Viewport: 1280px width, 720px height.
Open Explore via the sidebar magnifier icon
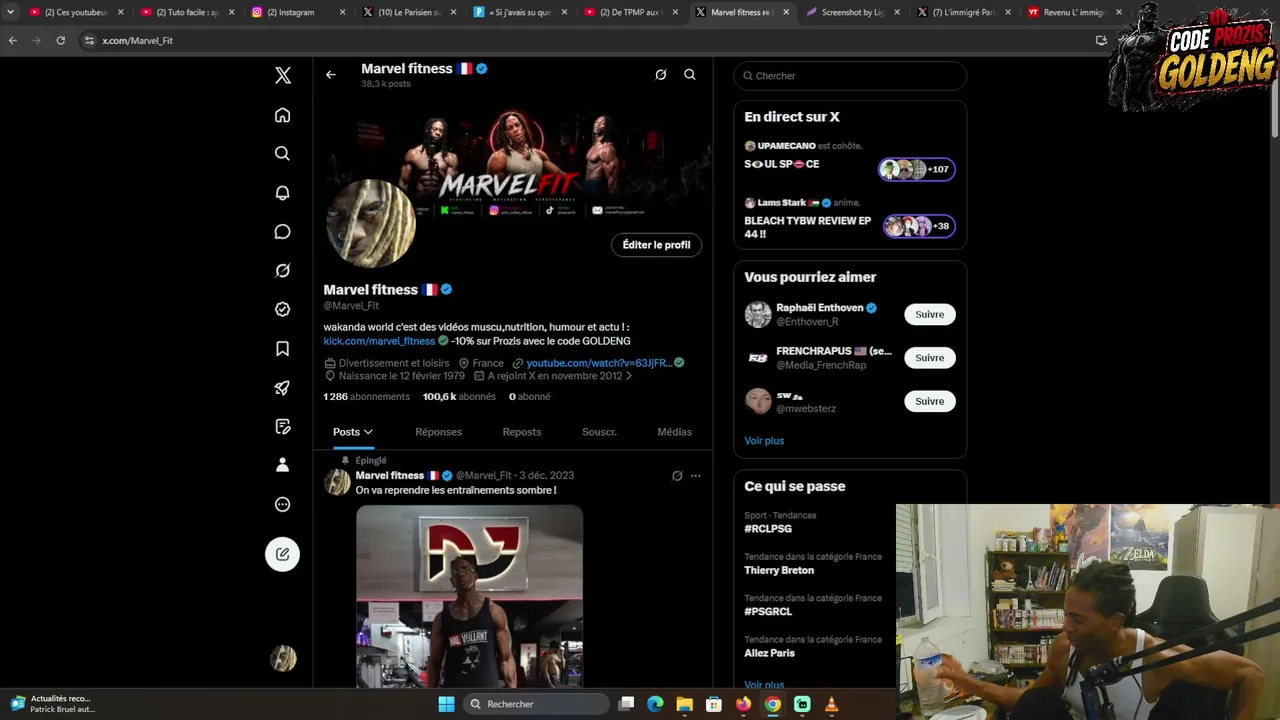282,154
